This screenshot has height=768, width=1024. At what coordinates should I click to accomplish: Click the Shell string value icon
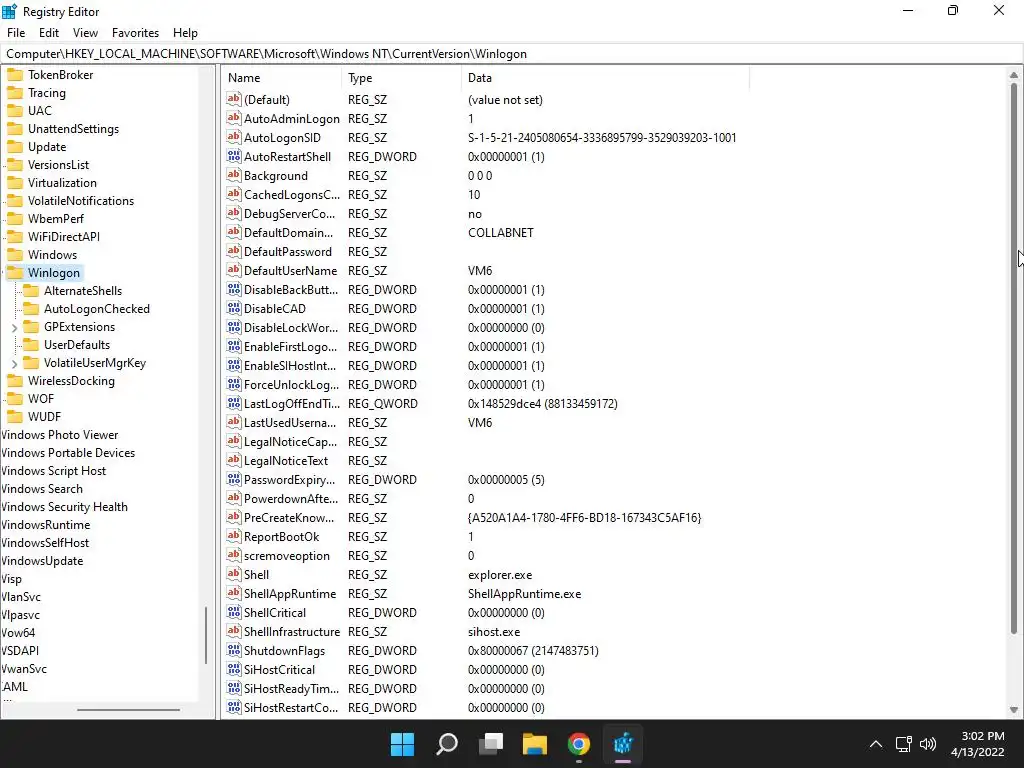tap(233, 574)
